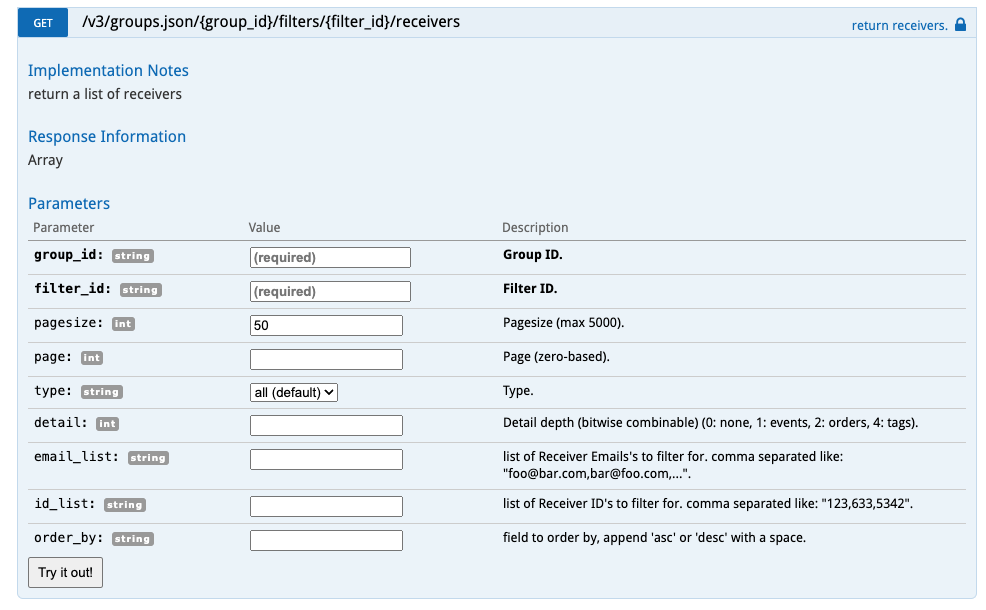Click the Try it out! button

coord(65,572)
